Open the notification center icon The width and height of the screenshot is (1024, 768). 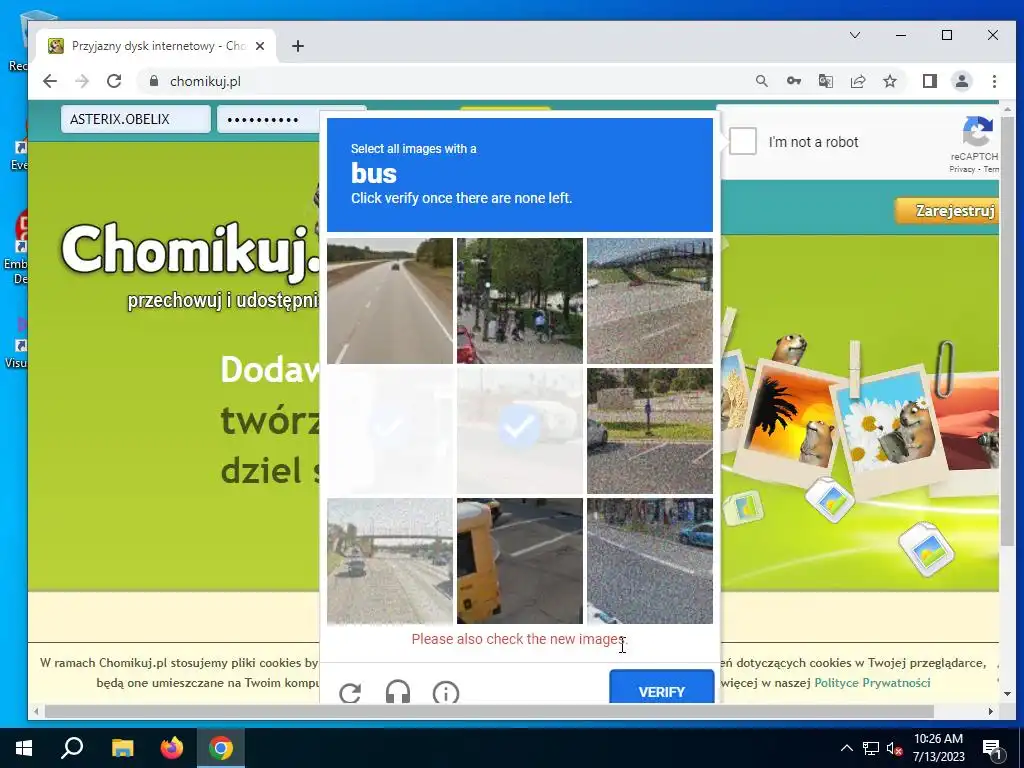[992, 748]
